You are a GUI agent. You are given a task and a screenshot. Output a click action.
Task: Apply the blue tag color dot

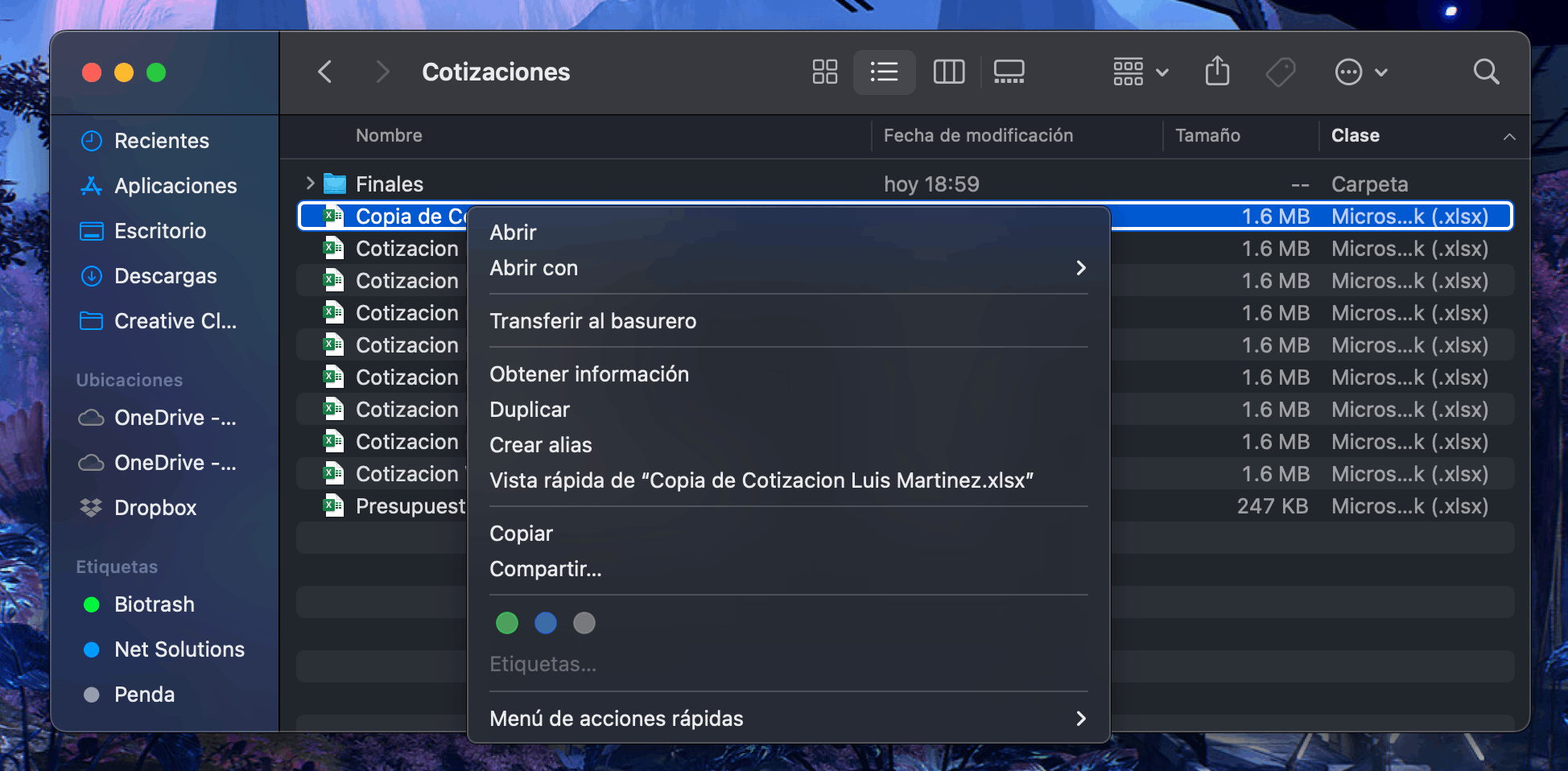[546, 623]
